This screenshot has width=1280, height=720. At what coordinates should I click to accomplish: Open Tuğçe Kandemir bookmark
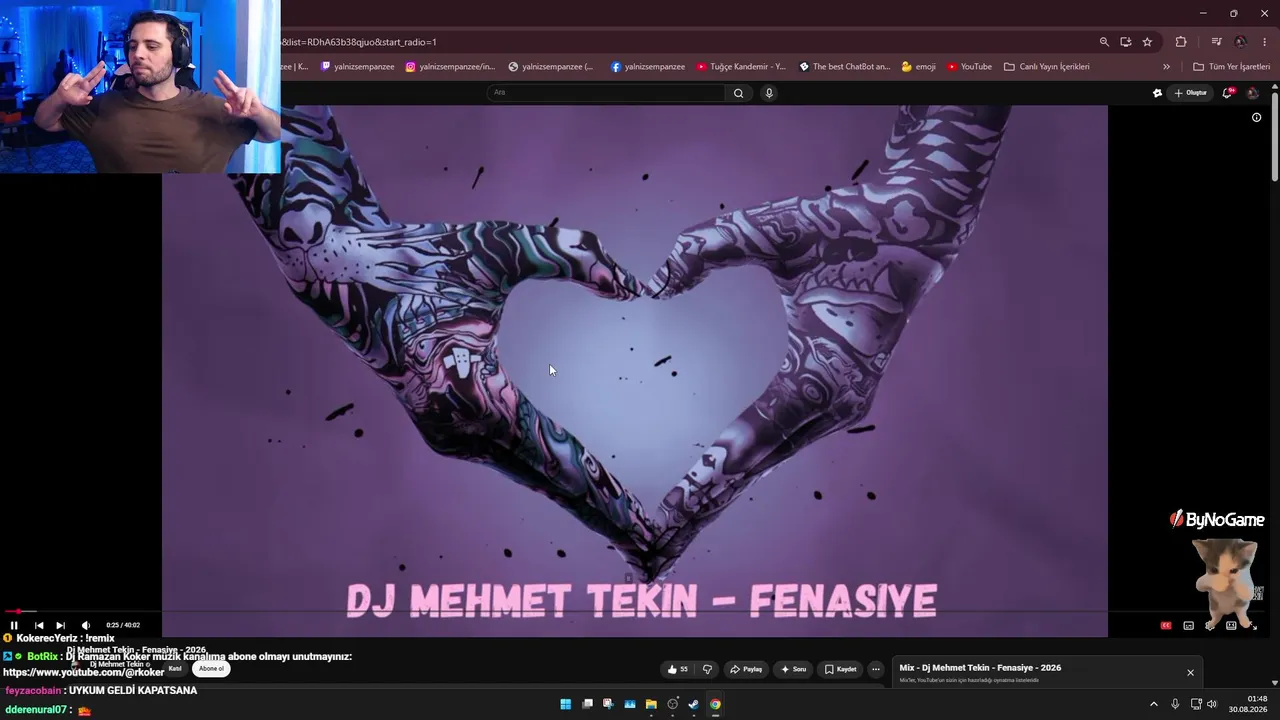741,67
